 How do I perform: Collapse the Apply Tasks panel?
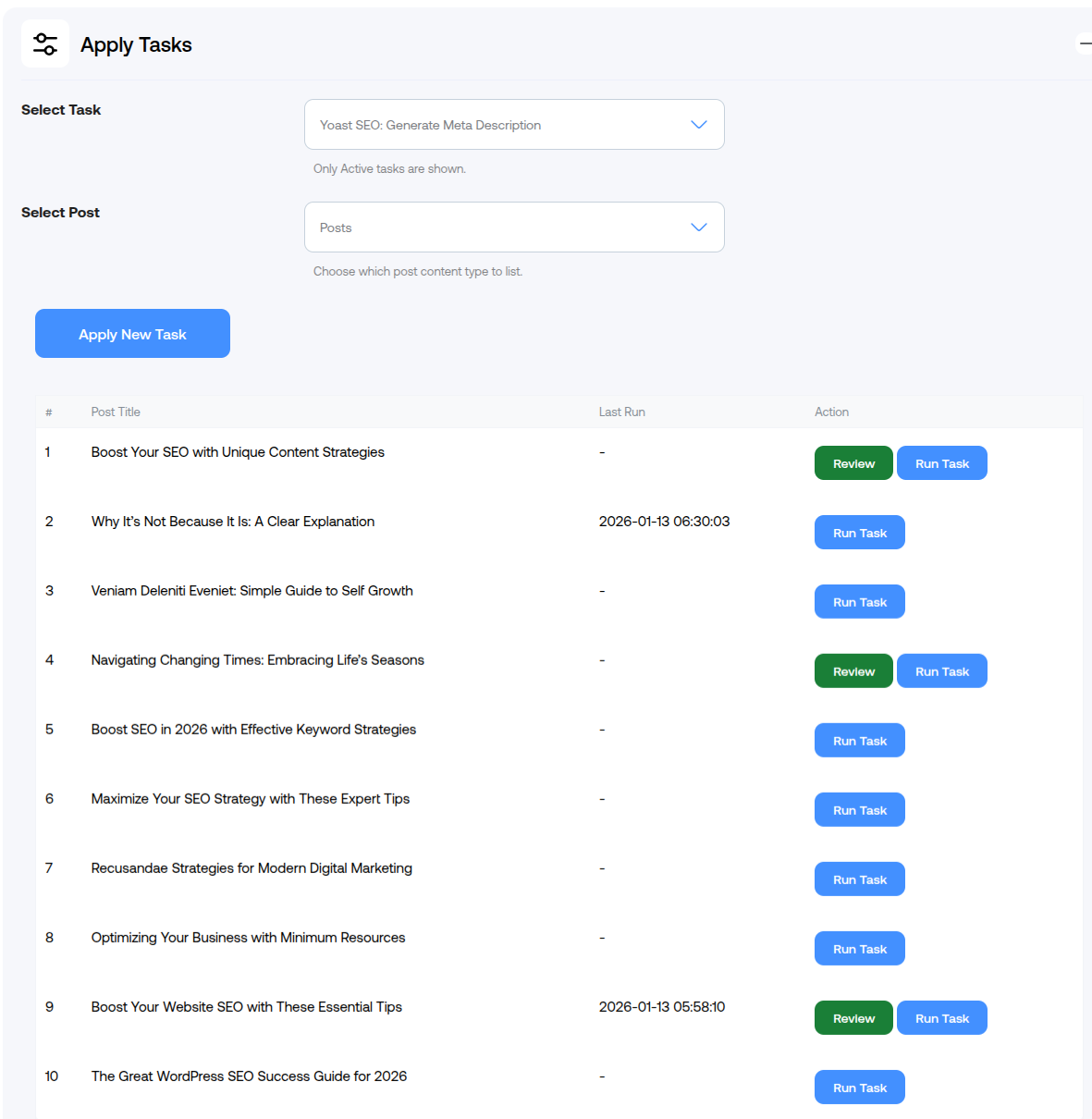[1085, 43]
